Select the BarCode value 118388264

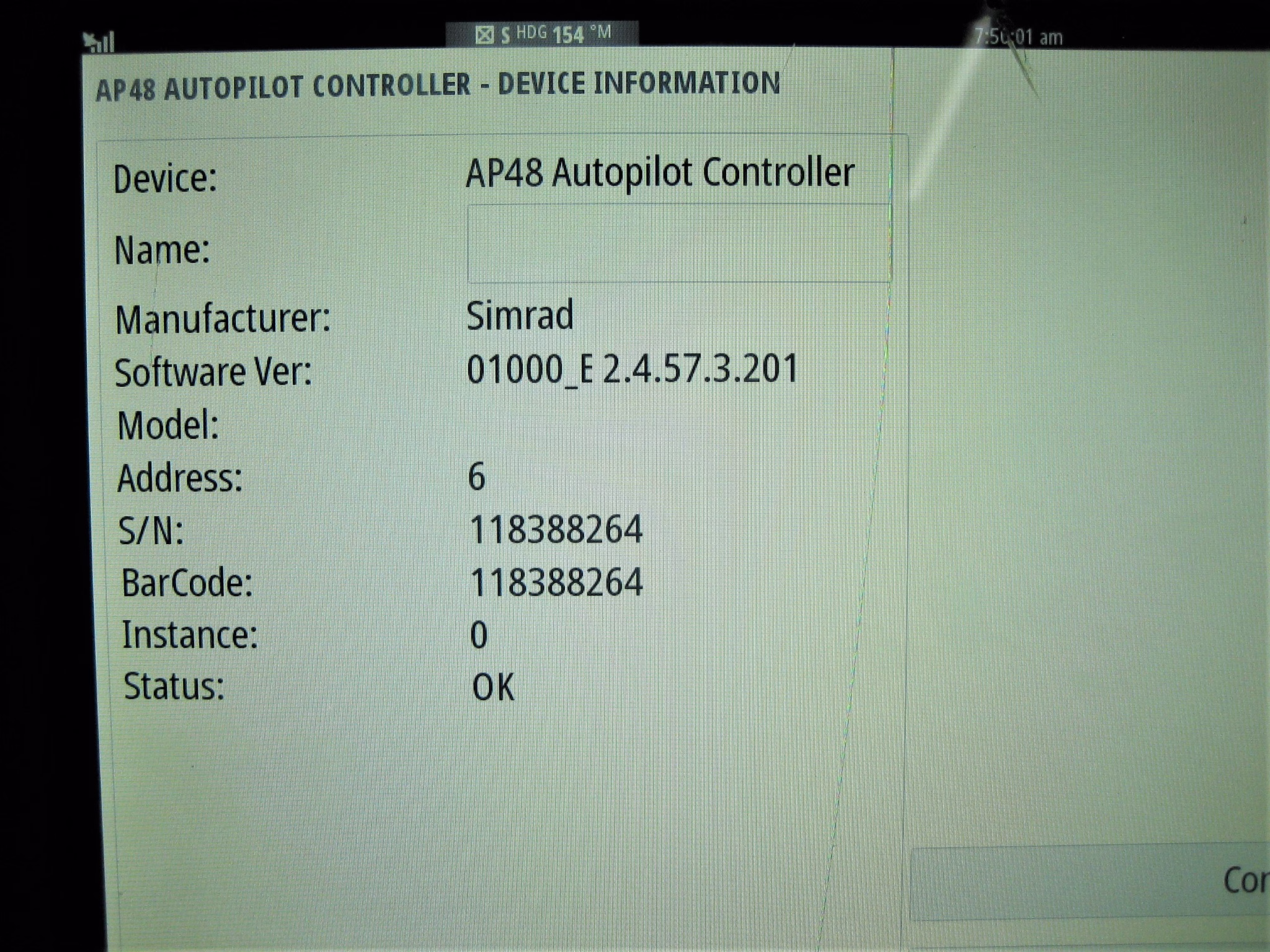(556, 583)
